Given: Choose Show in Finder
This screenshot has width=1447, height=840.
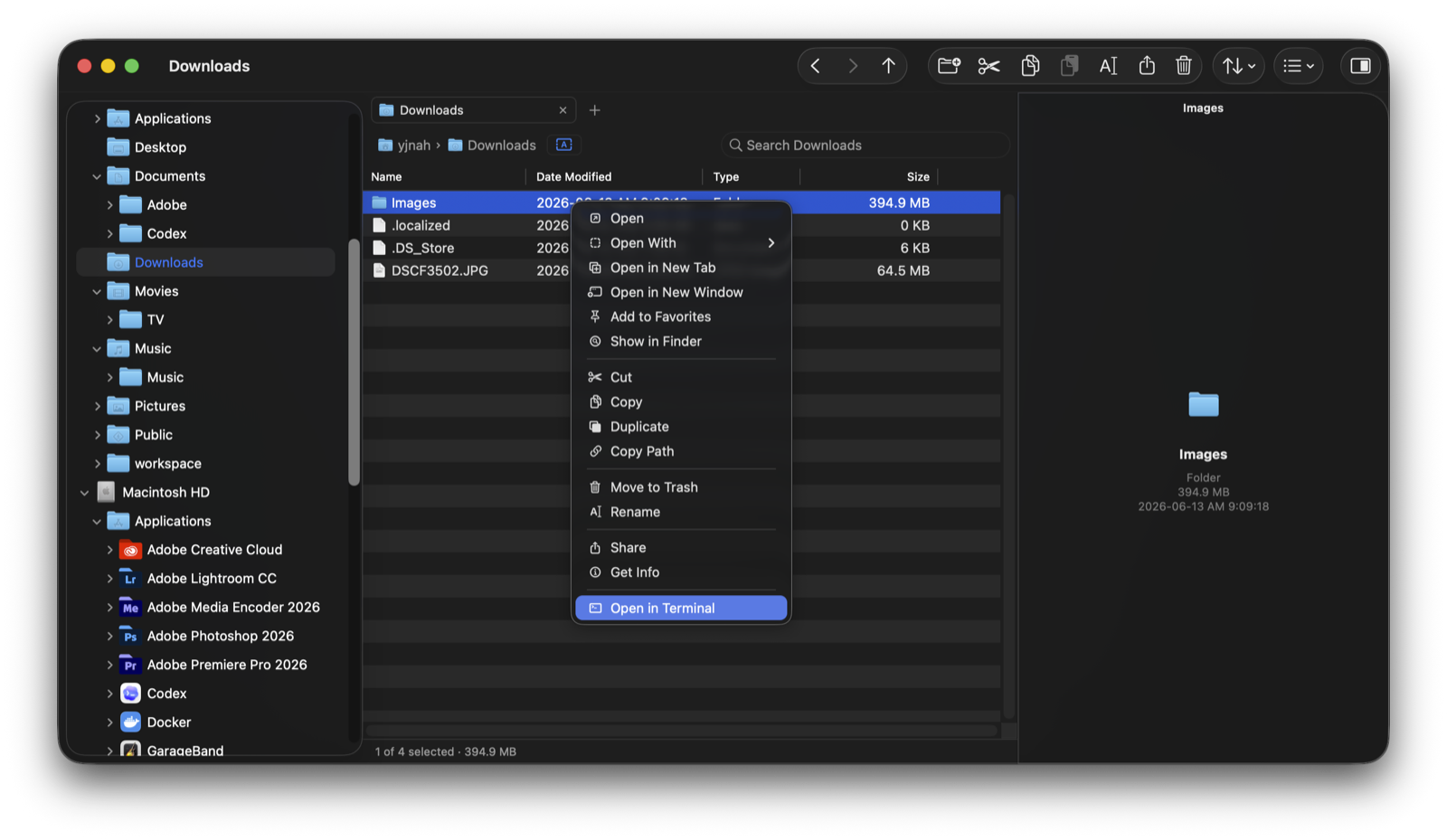Looking at the screenshot, I should click(681, 342).
